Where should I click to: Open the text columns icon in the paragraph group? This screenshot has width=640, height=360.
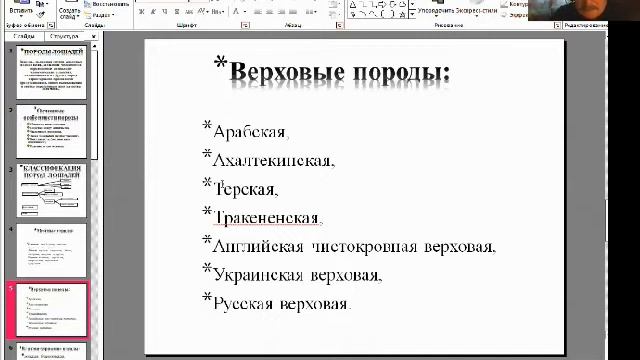310,12
